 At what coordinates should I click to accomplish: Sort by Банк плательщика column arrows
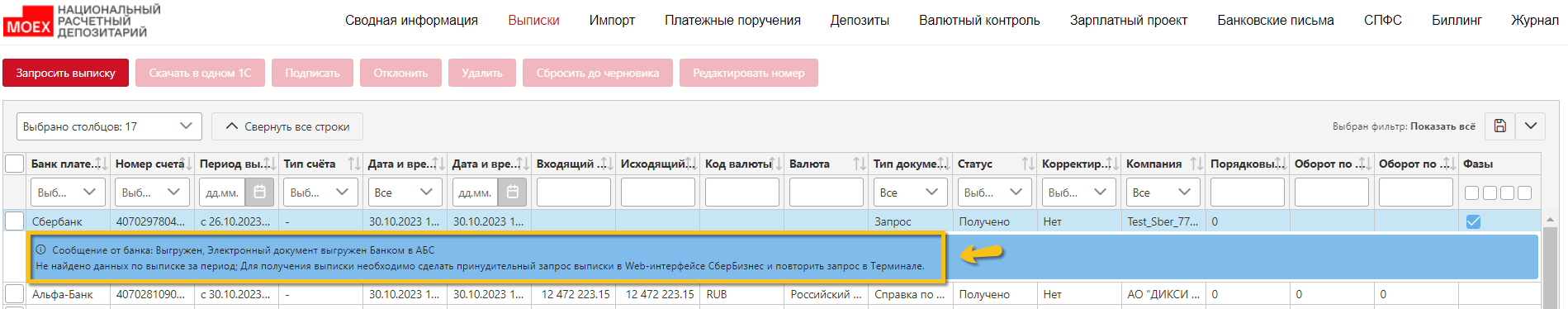tap(100, 164)
